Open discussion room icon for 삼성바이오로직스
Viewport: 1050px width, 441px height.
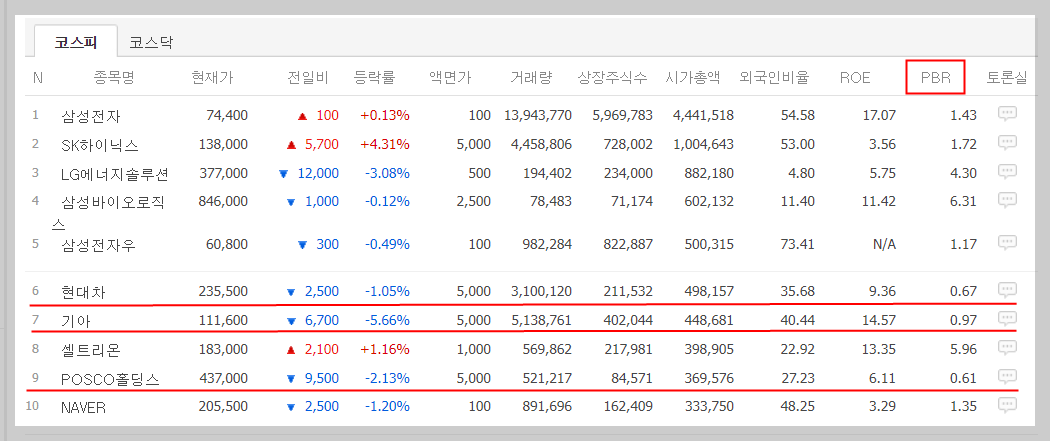(x=1007, y=200)
